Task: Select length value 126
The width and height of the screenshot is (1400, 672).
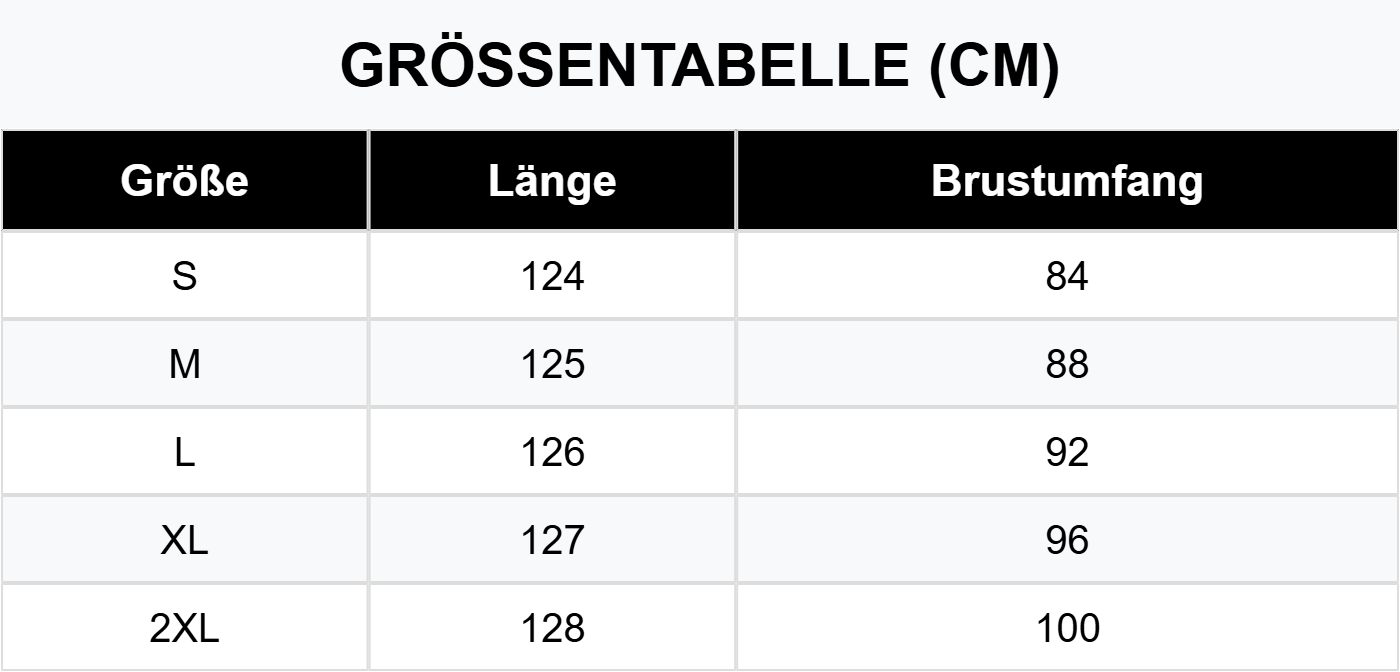Action: point(552,452)
